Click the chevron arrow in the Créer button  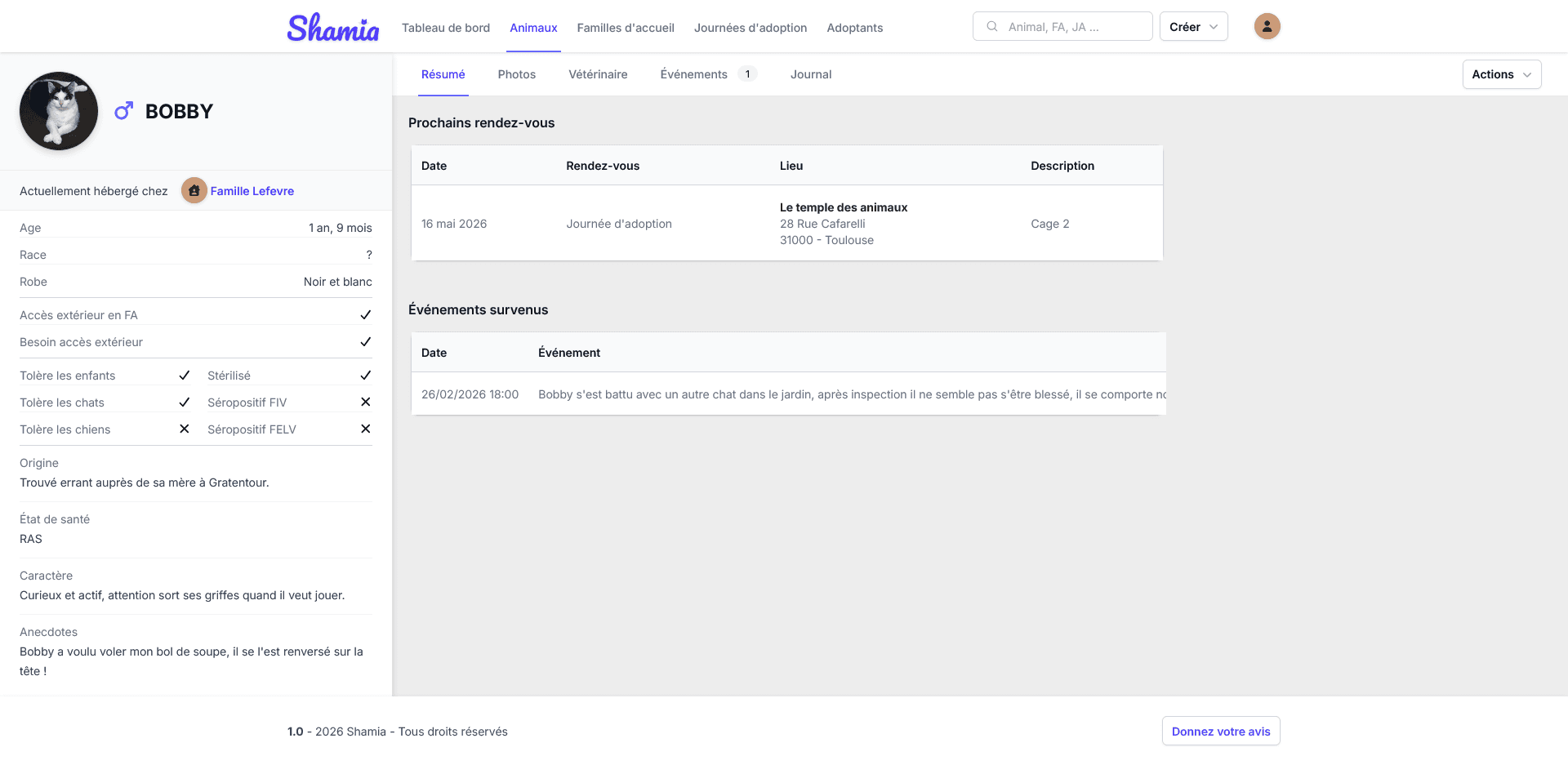pyautogui.click(x=1214, y=27)
